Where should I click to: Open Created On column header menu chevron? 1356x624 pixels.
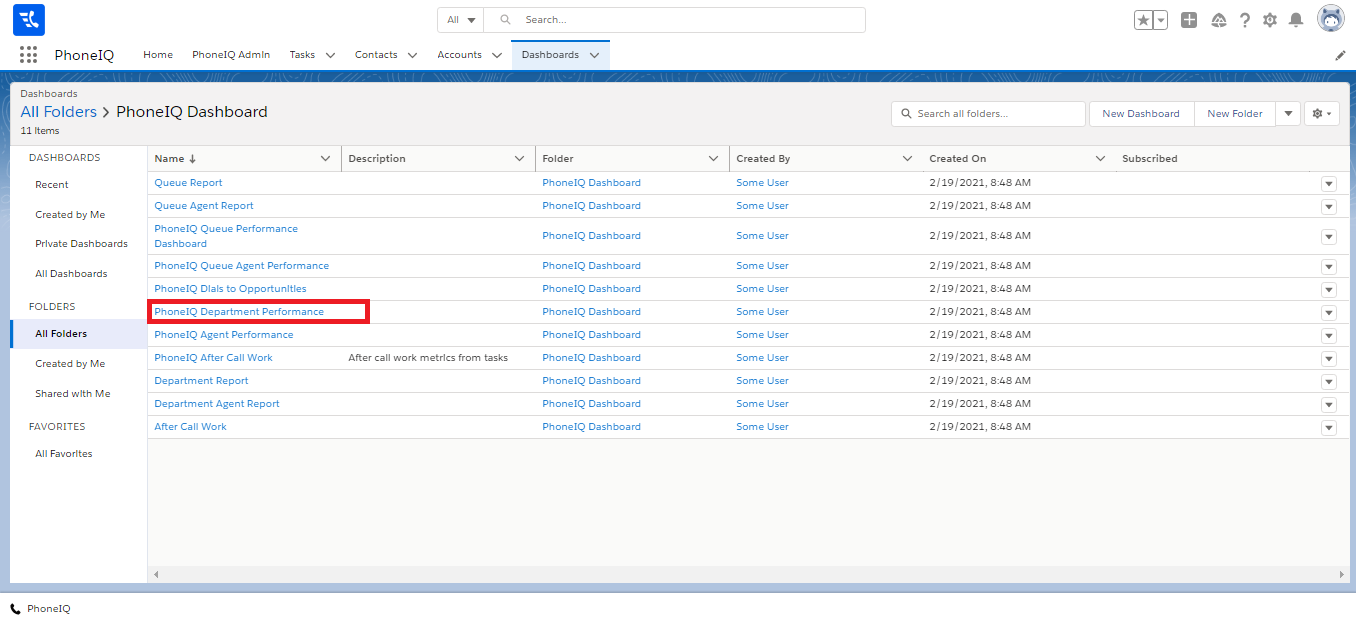point(1100,159)
